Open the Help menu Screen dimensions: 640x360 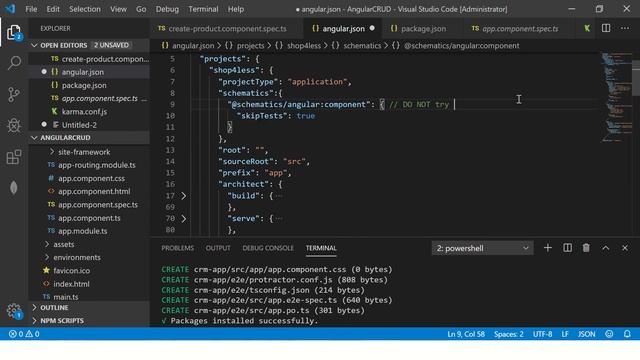pyautogui.click(x=236, y=9)
